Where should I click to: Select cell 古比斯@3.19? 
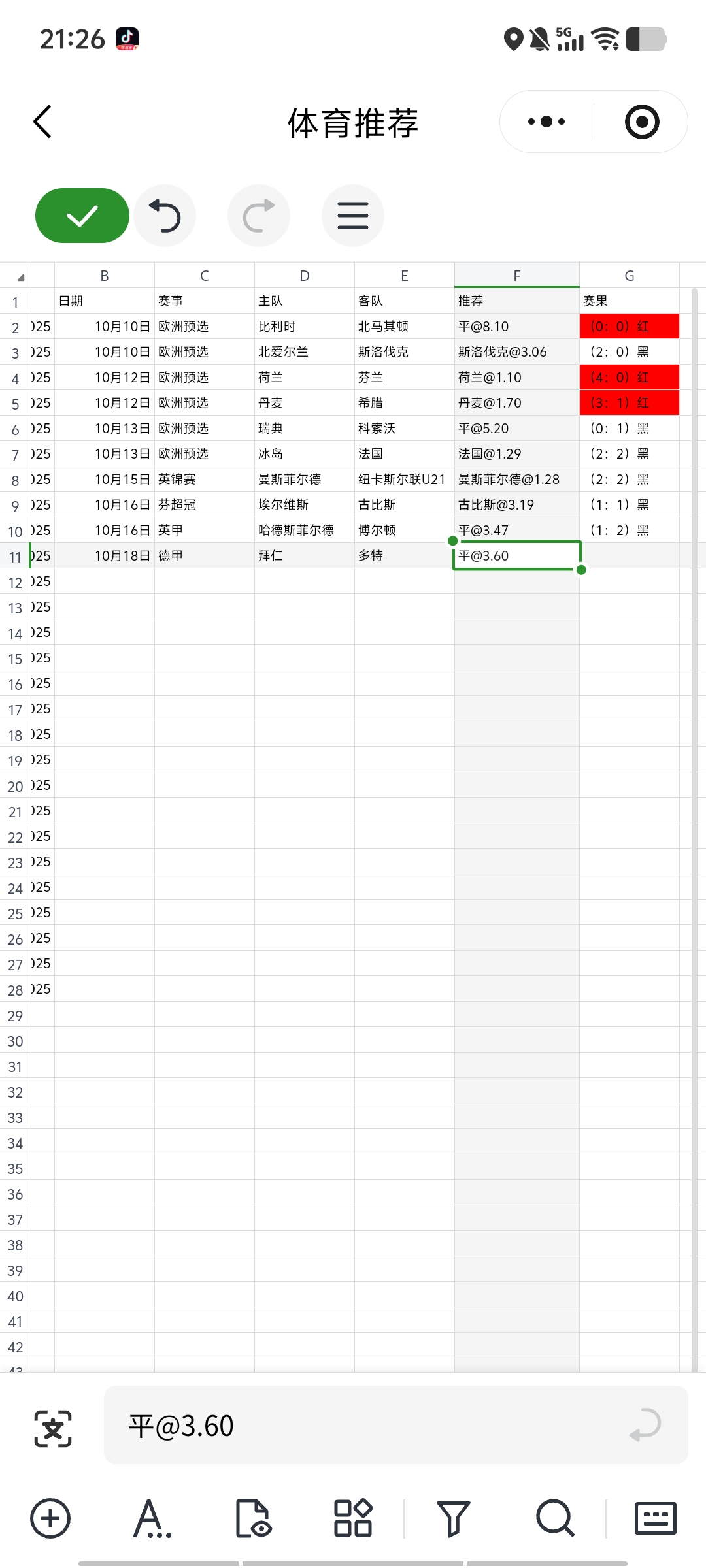(517, 505)
